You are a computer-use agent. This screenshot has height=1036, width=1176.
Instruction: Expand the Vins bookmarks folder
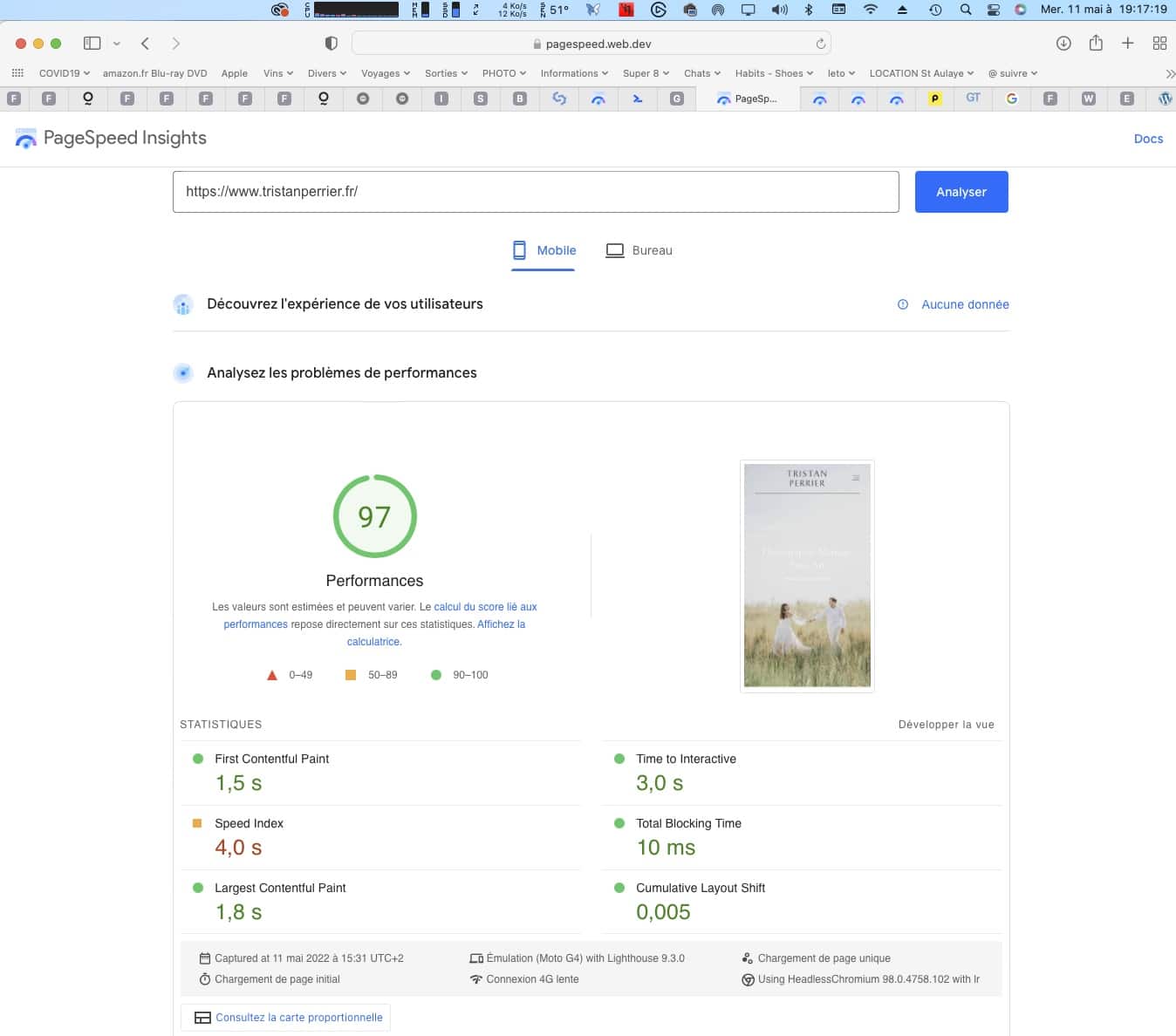point(278,73)
